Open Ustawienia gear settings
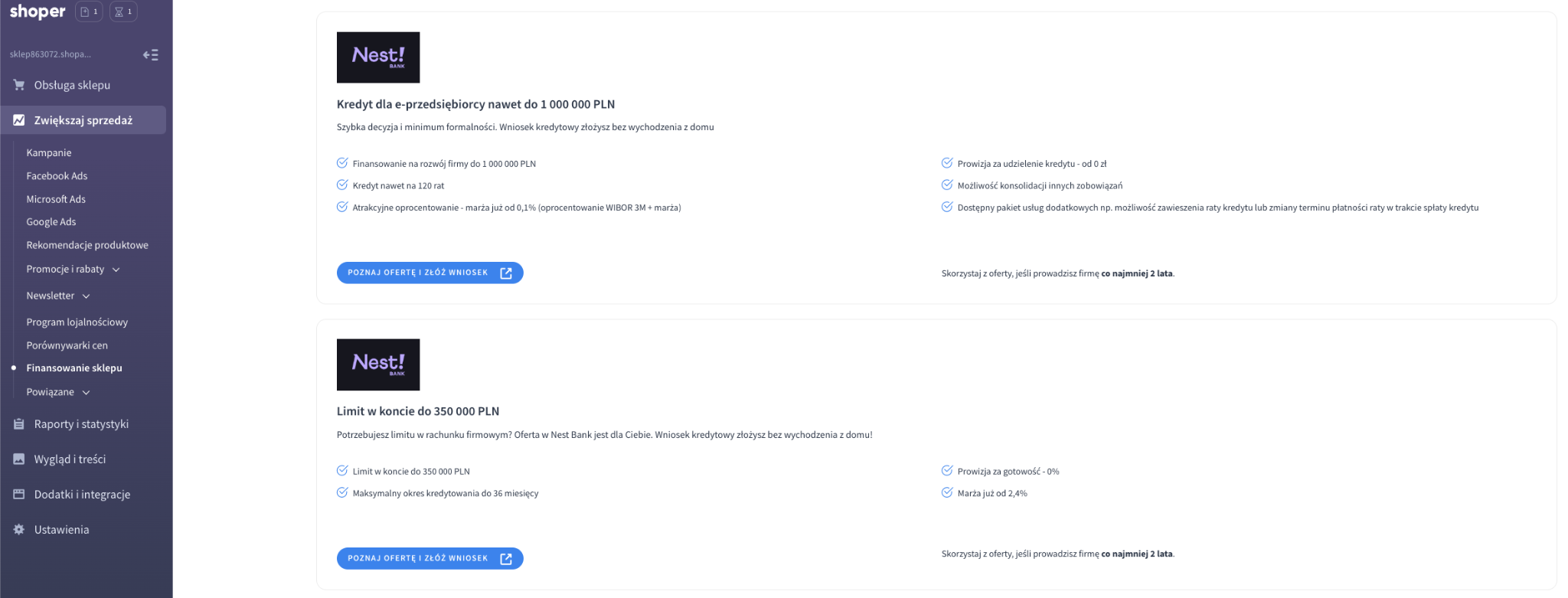This screenshot has width=1568, height=598. 61,530
